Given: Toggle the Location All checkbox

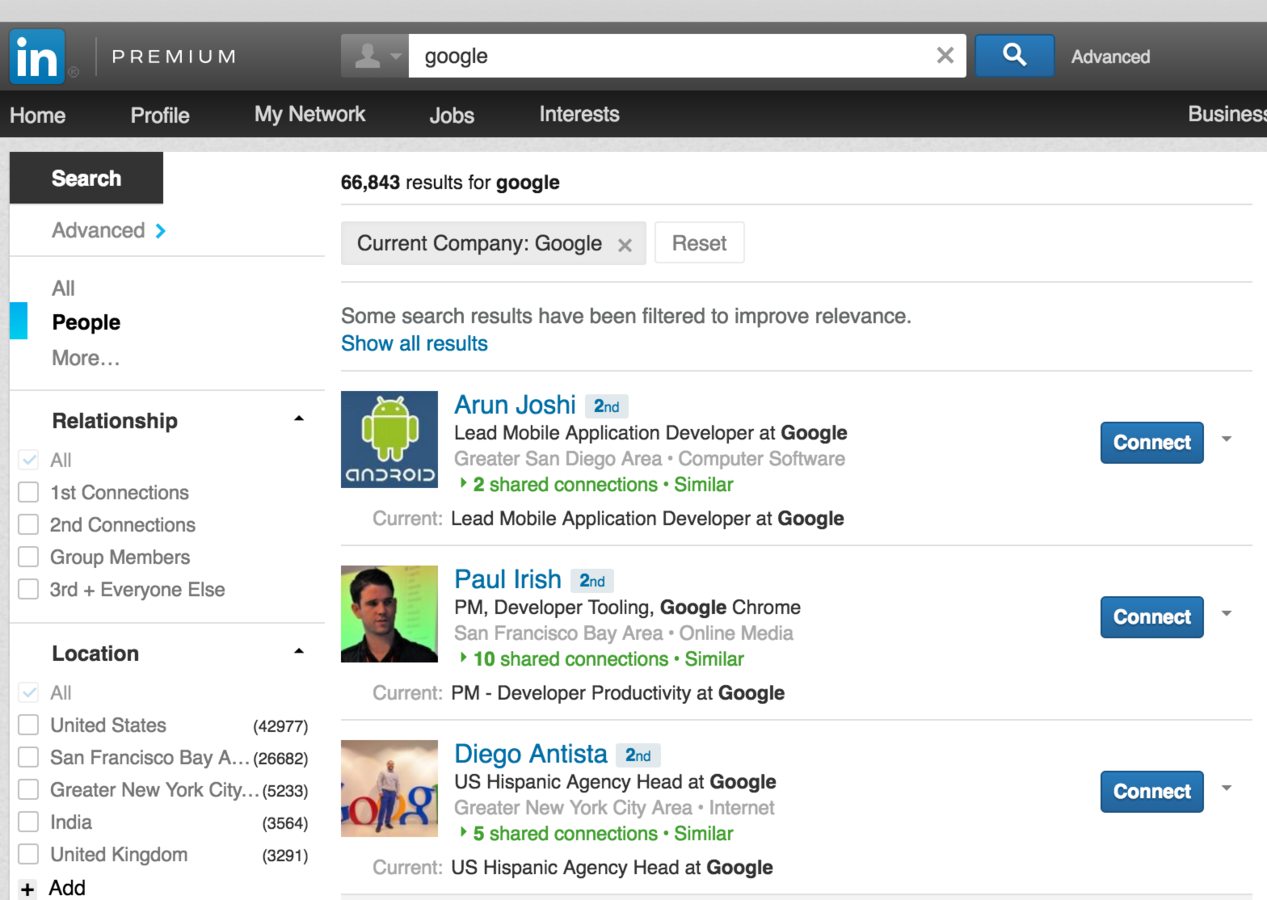Looking at the screenshot, I should [29, 692].
